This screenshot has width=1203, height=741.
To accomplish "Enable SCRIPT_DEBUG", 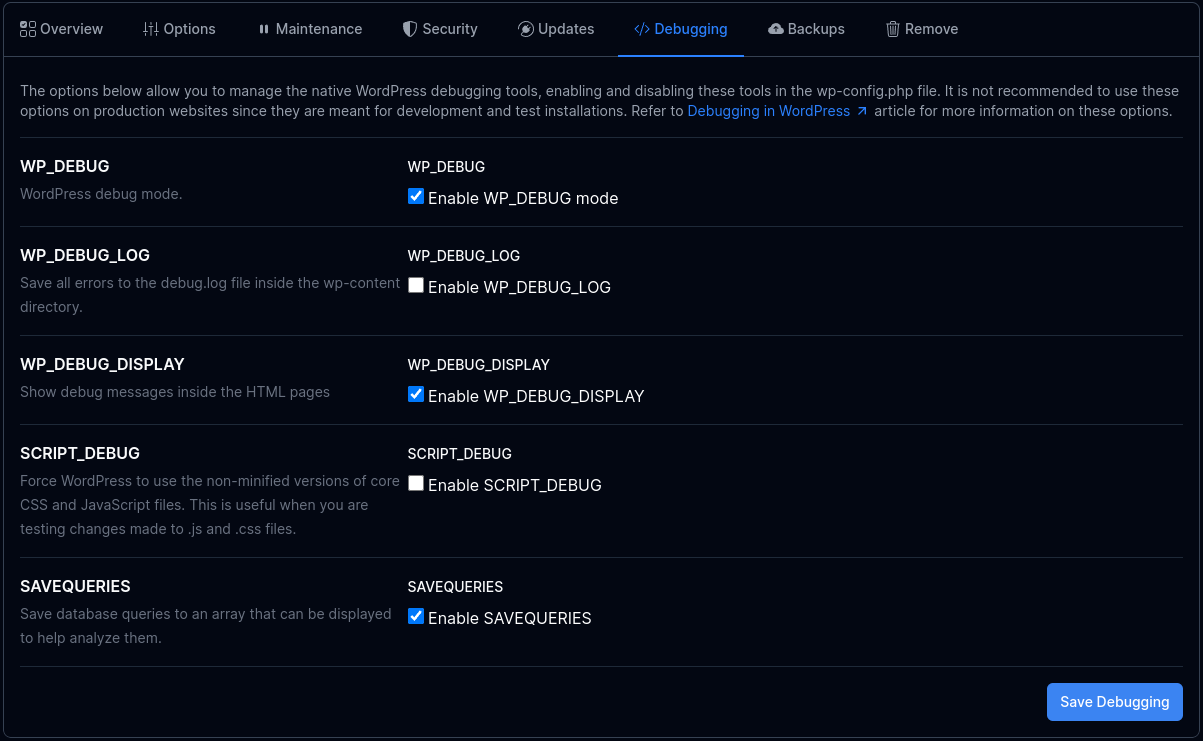I will 415,483.
